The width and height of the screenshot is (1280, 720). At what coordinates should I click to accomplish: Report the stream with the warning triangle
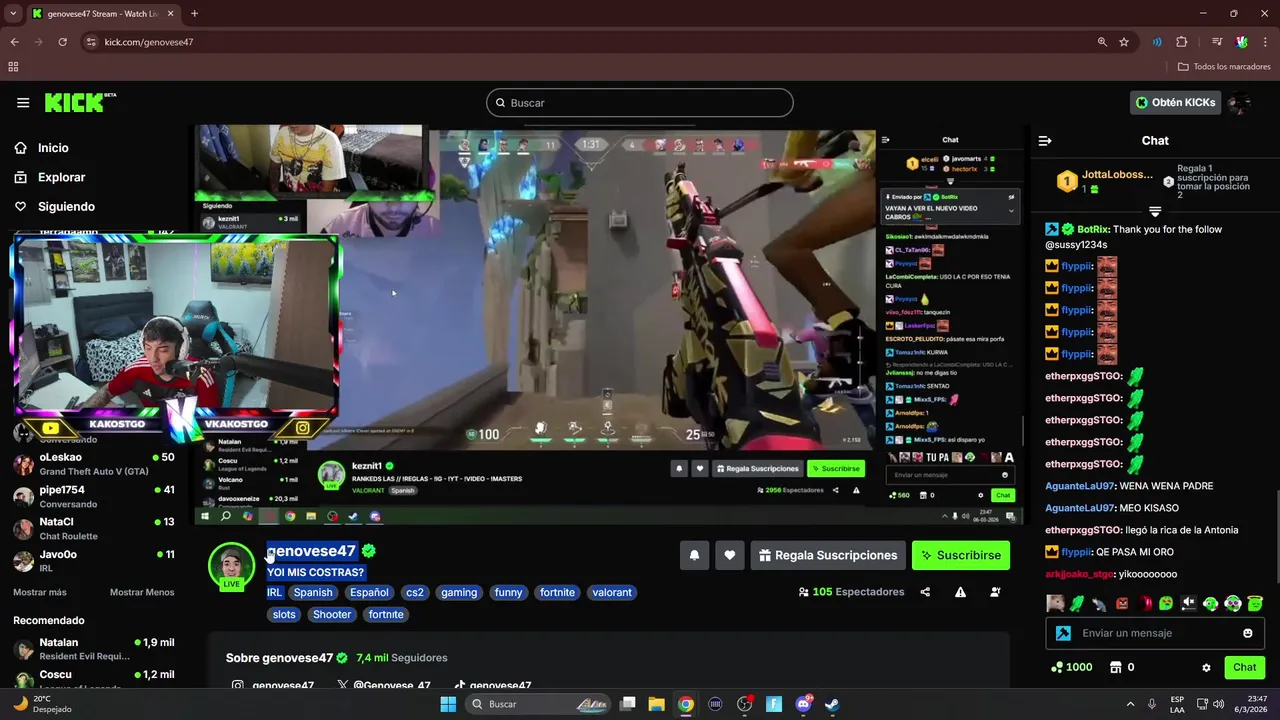[x=960, y=592]
